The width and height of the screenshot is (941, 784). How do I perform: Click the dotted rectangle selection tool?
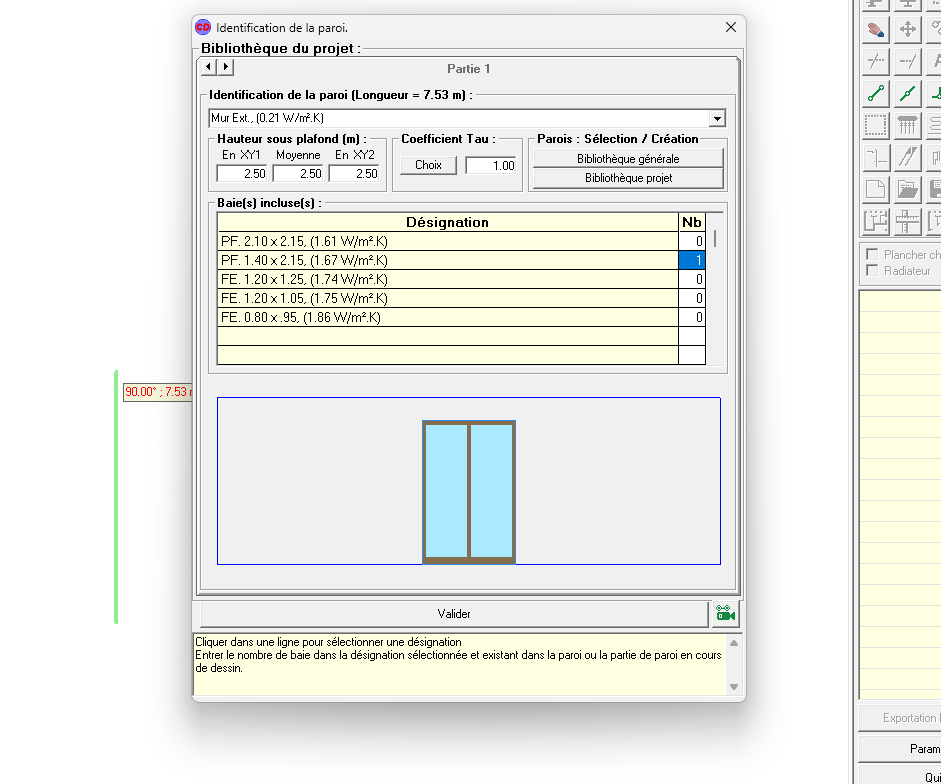tap(876, 126)
